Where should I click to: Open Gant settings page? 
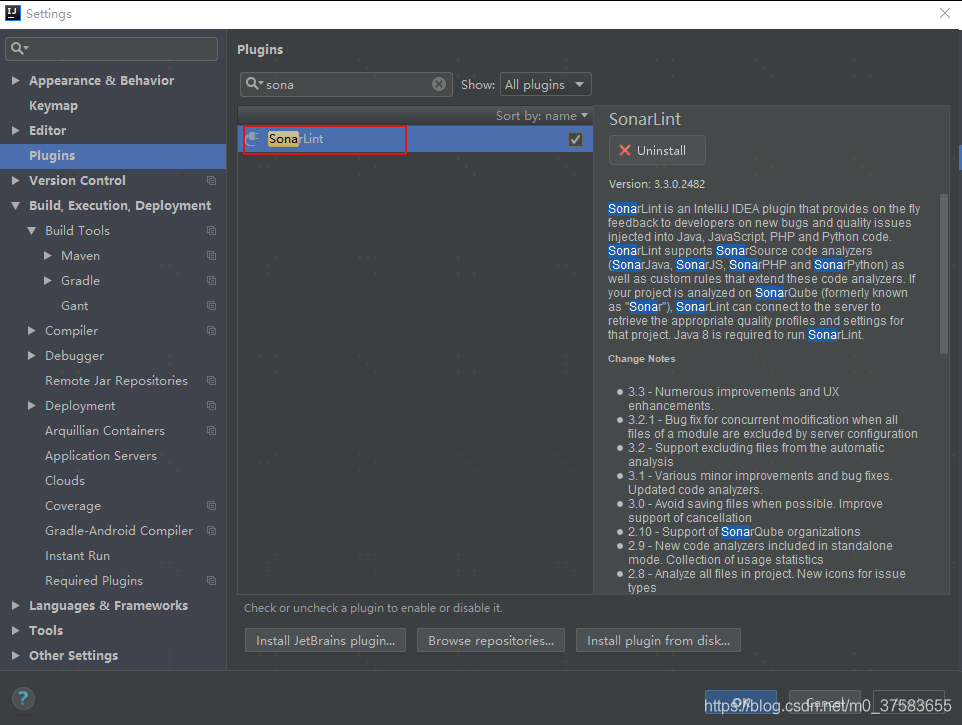click(74, 305)
